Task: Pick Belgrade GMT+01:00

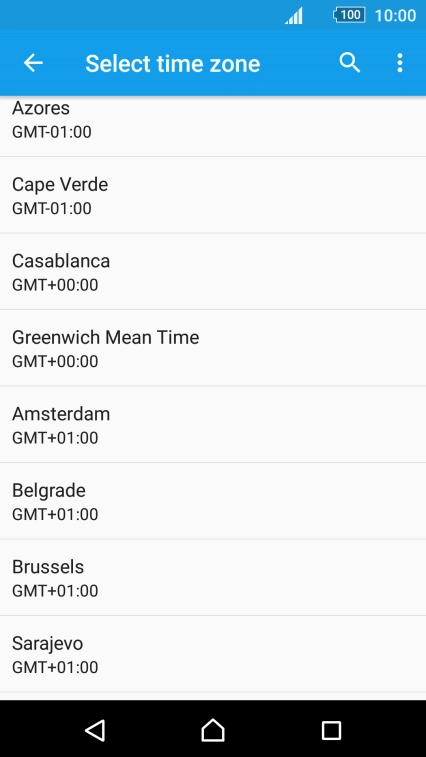Action: [x=213, y=501]
